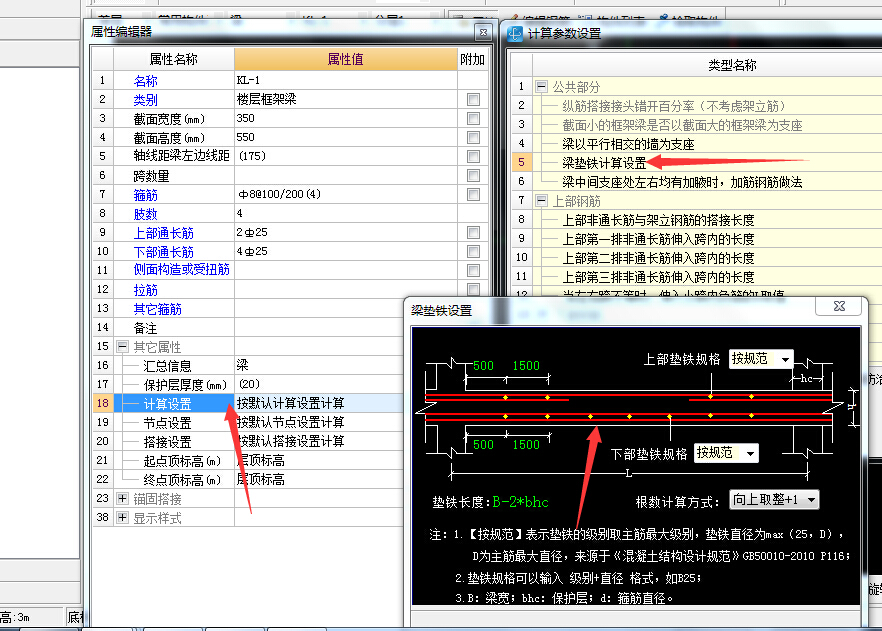This screenshot has width=882, height=631.
Task: Select the 拉筋 property link
Action: pyautogui.click(x=146, y=290)
